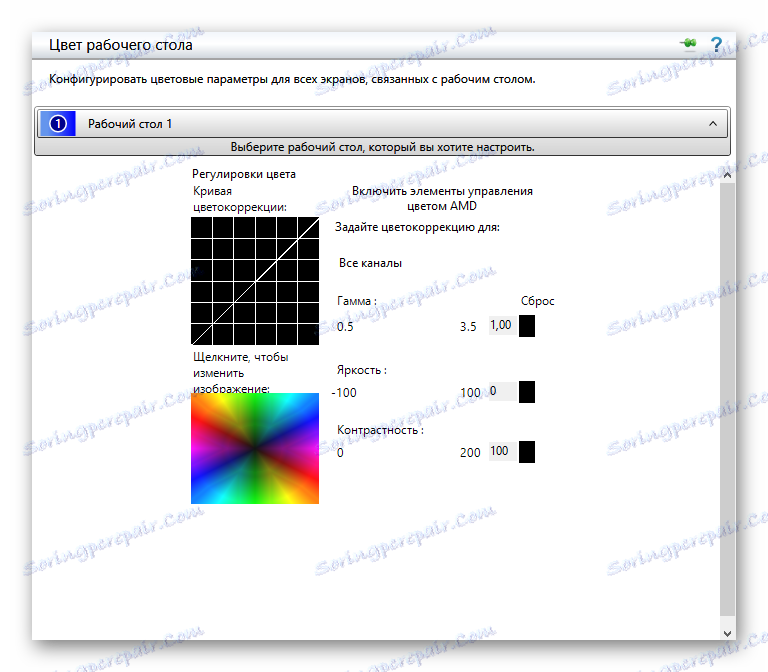Open the Все каналы channel selector

pos(370,263)
